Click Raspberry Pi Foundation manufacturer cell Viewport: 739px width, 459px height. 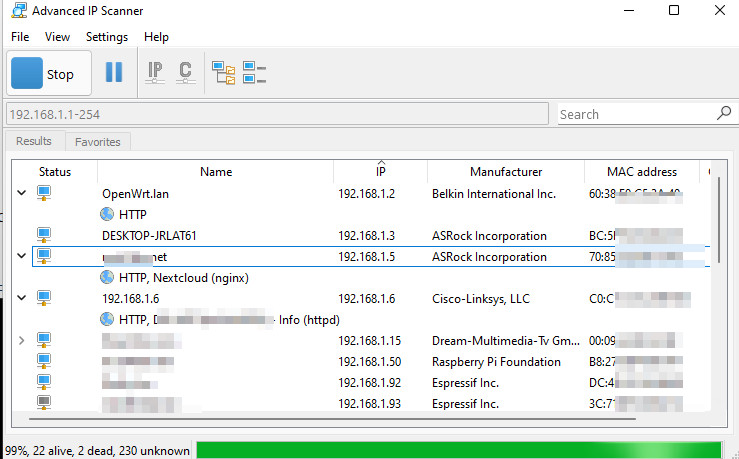tap(496, 362)
